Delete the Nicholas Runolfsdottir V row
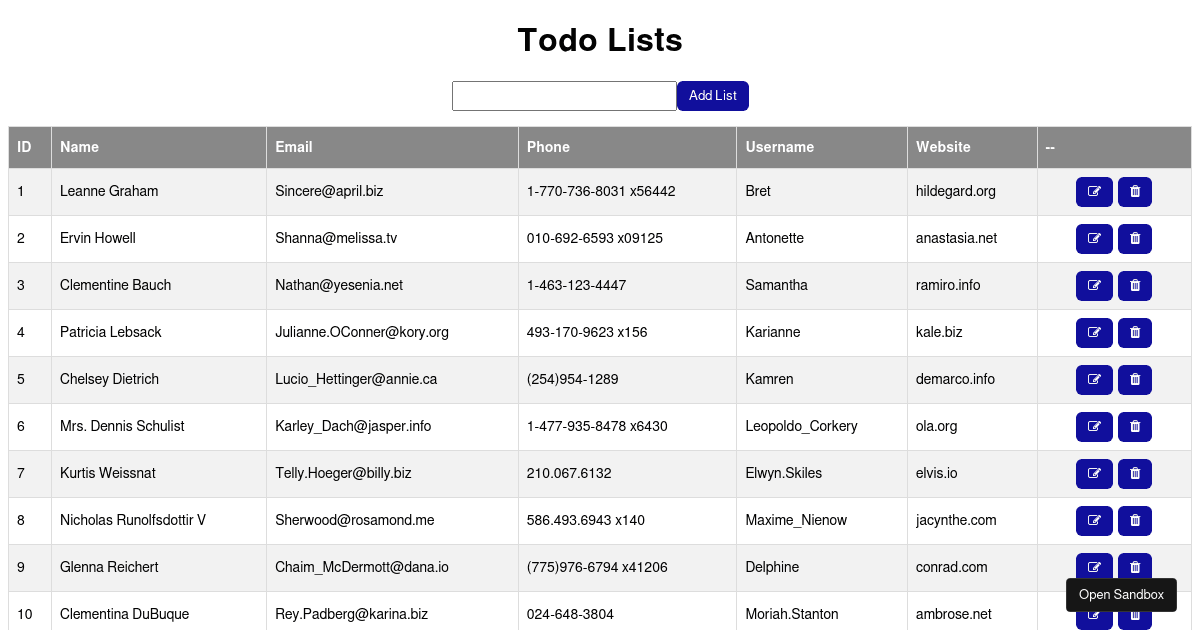The width and height of the screenshot is (1200, 630). [x=1135, y=521]
